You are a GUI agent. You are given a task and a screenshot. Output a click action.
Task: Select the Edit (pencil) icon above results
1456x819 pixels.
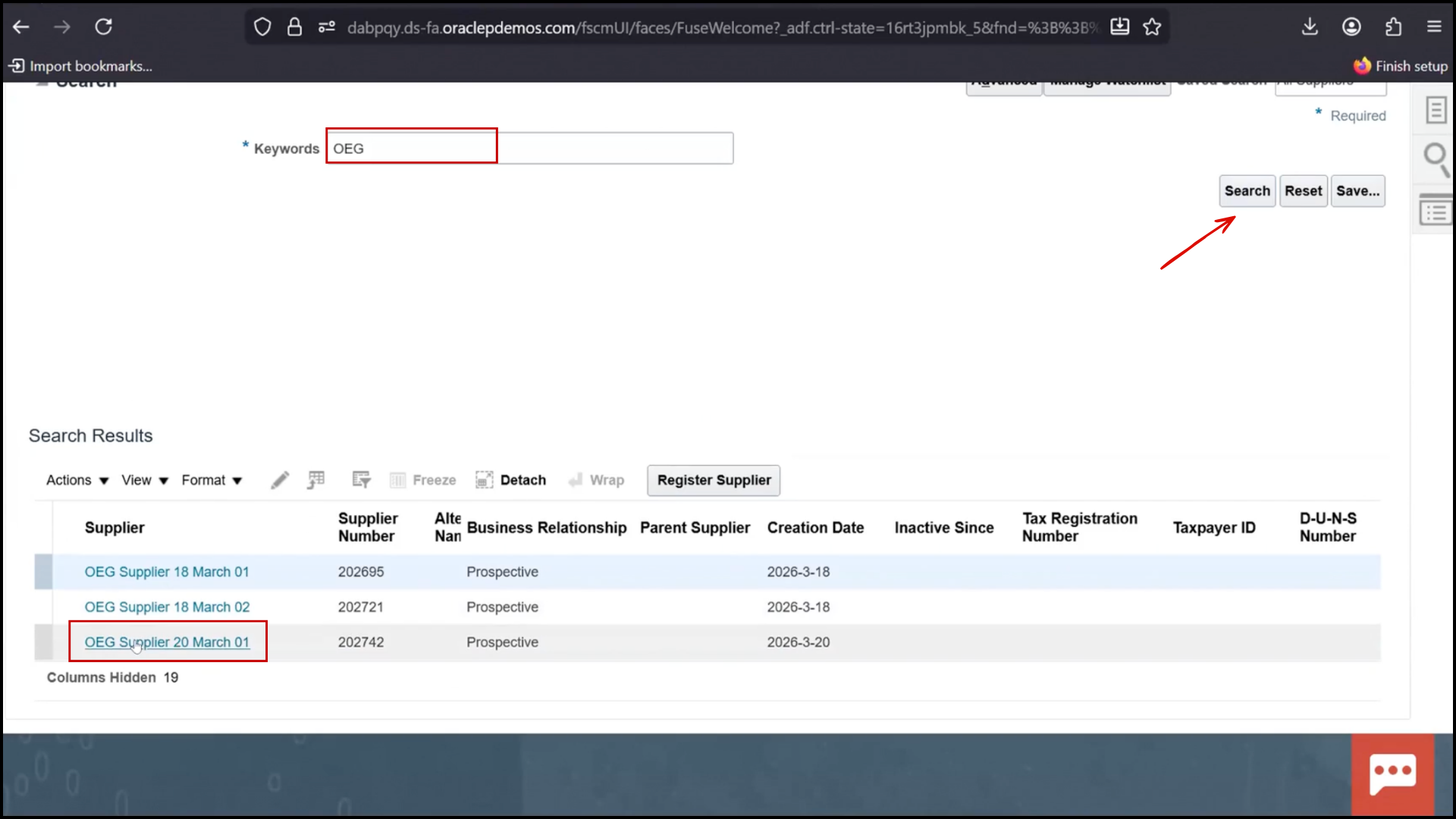coord(280,479)
